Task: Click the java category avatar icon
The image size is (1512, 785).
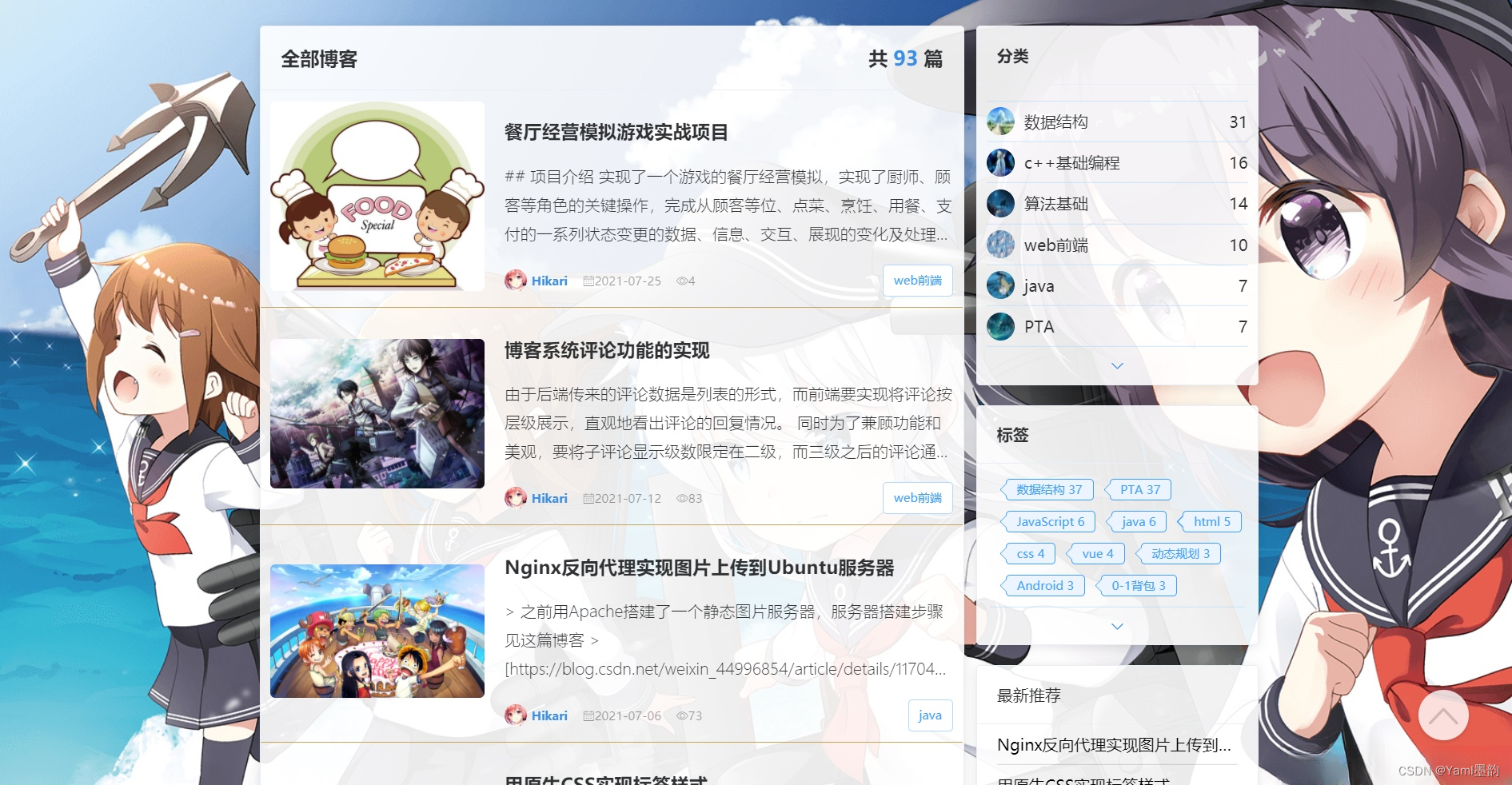Action: tap(1000, 285)
